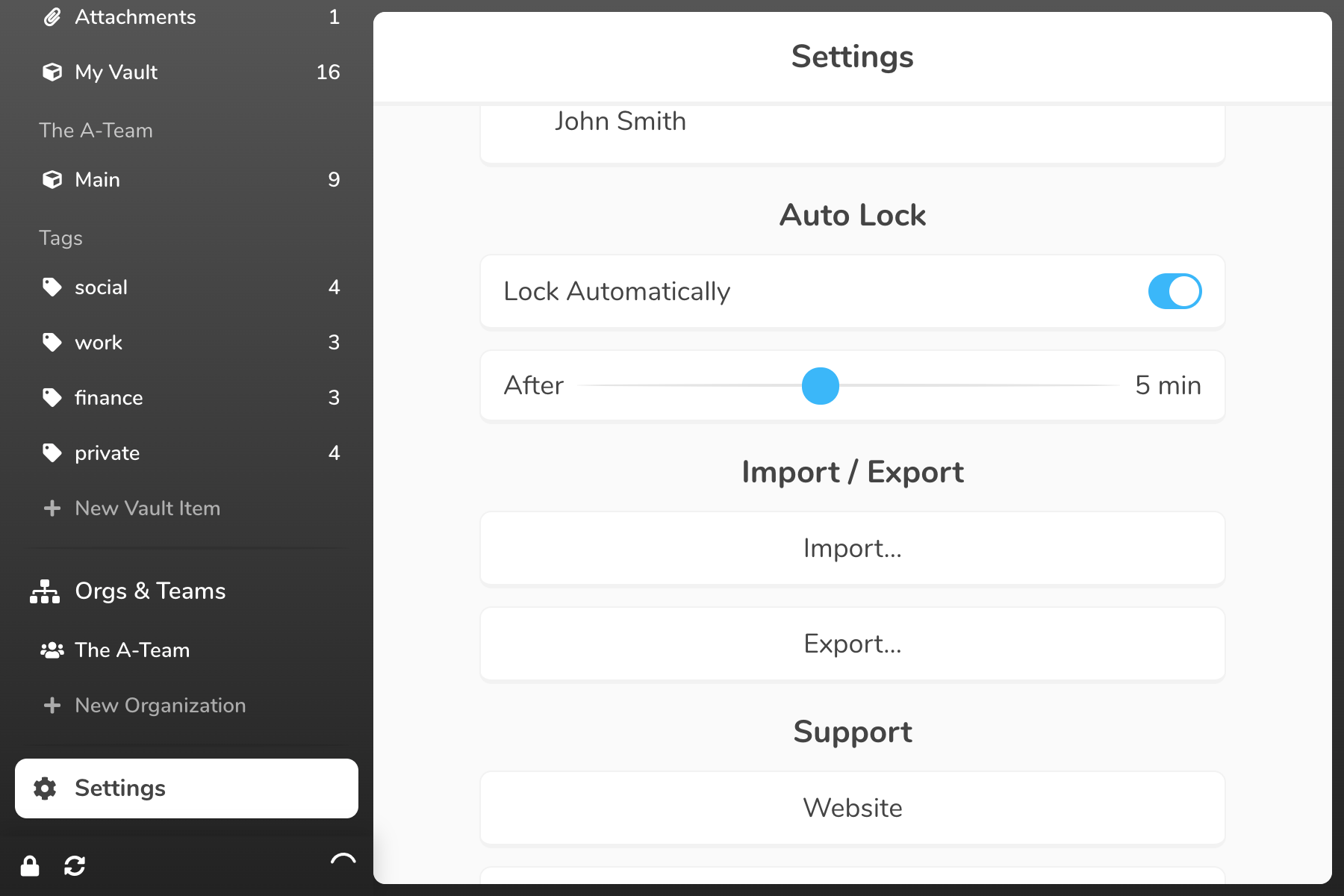Select the finance tag
The width and height of the screenshot is (1344, 896).
point(108,398)
